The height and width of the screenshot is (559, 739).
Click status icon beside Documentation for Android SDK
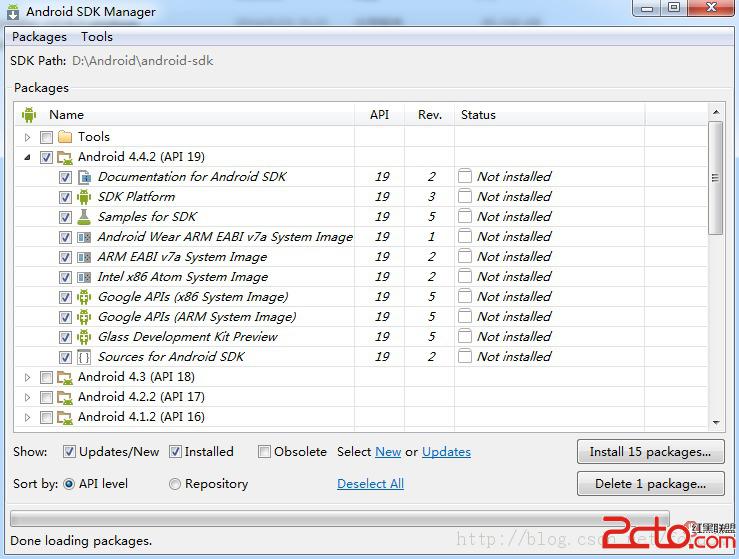tap(465, 177)
